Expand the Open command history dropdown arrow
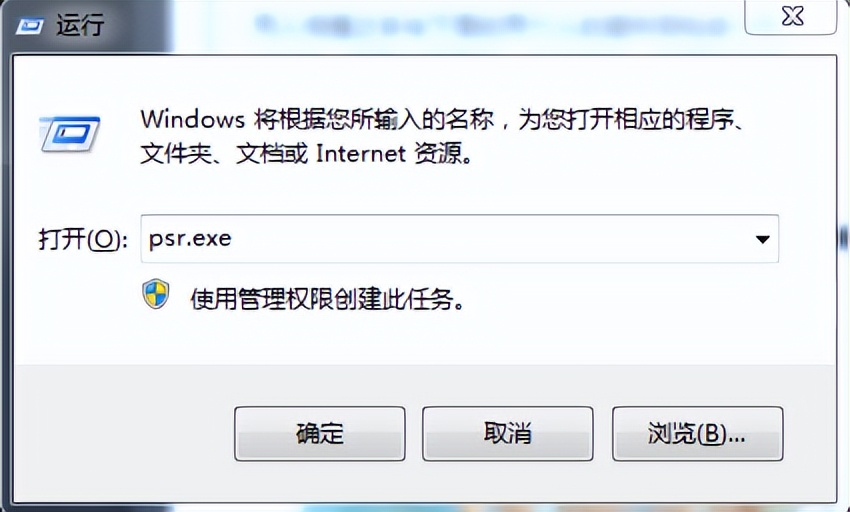850x512 pixels. (762, 239)
